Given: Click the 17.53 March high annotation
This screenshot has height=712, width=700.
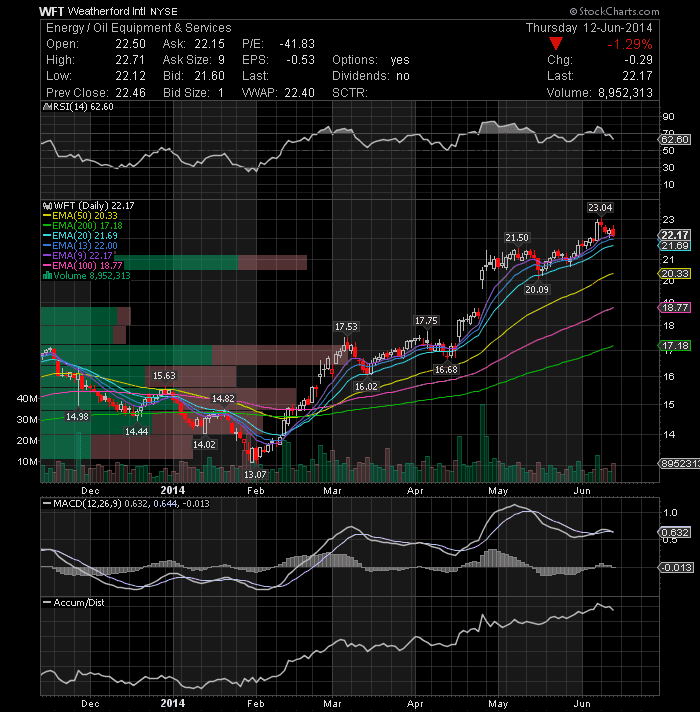Looking at the screenshot, I should [x=346, y=326].
